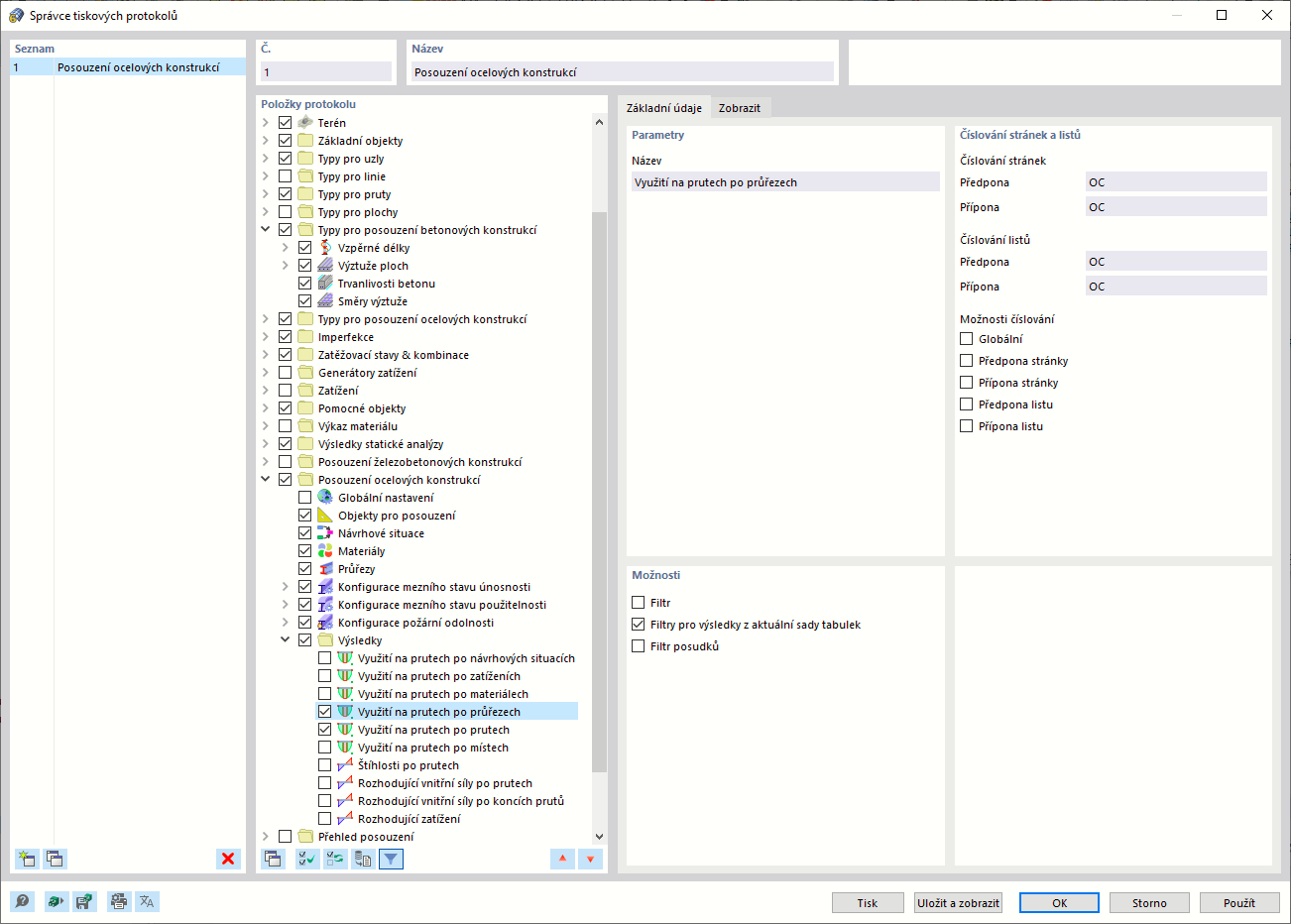Select the Rozhodující zatížení tree item
Viewport: 1291px width, 924px height.
409,819
